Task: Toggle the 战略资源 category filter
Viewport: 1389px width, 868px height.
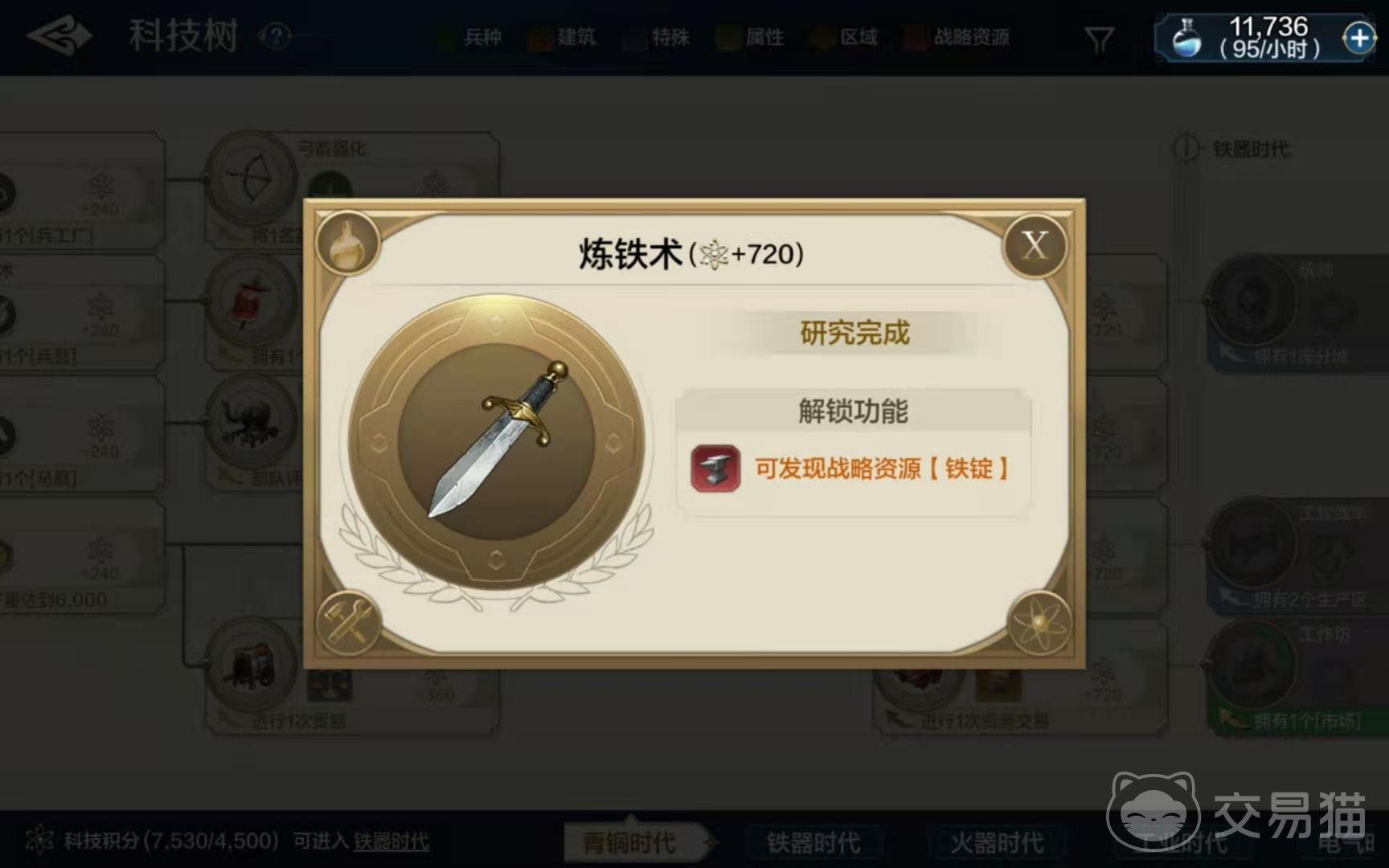Action: (957, 37)
